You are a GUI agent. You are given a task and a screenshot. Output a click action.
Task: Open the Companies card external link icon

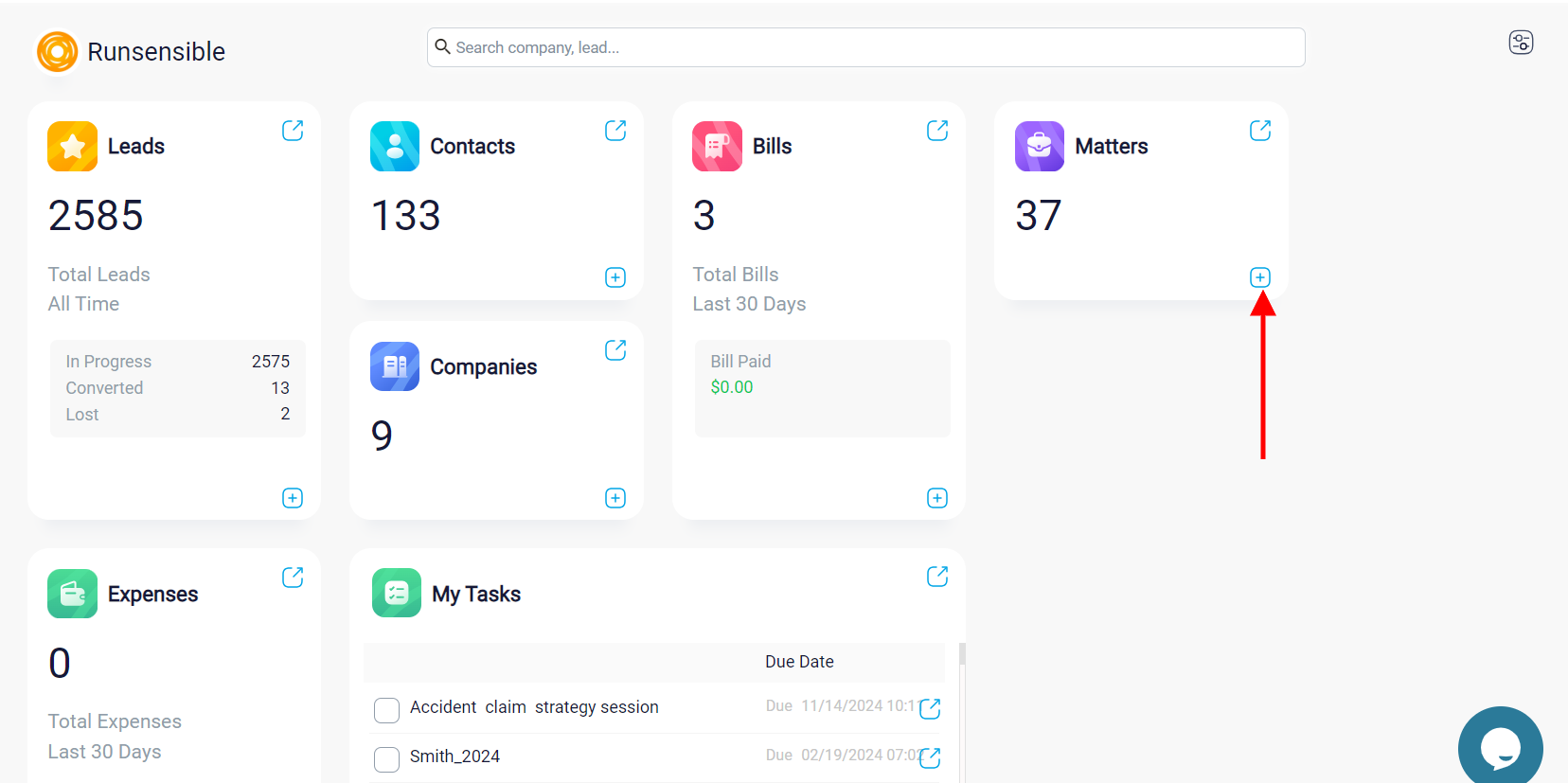615,350
